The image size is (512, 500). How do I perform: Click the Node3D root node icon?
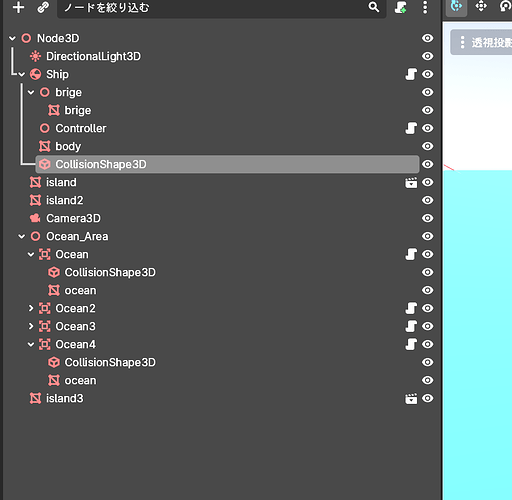26,38
